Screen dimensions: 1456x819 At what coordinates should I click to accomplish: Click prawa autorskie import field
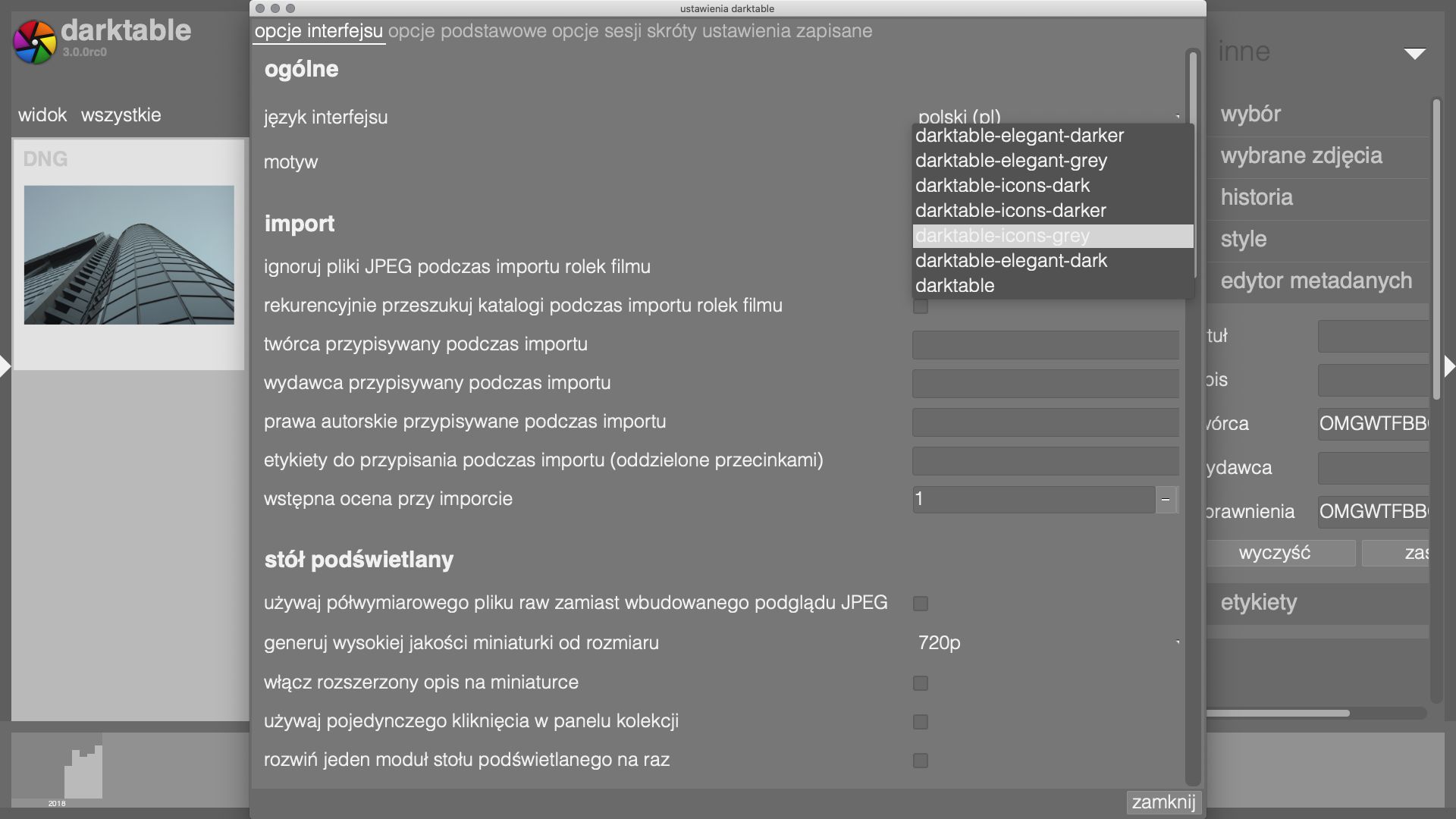[1046, 422]
